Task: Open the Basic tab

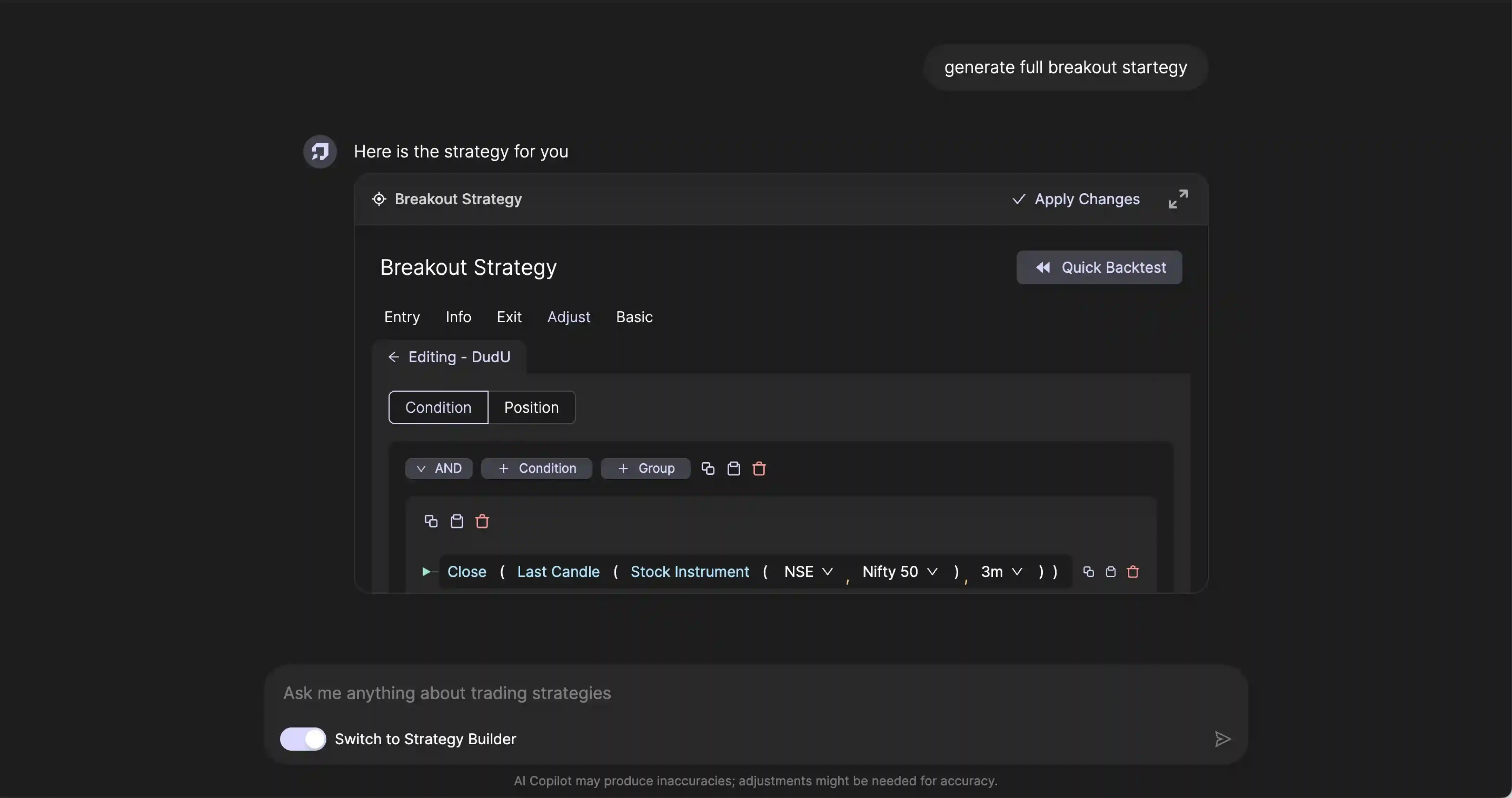Action: (634, 317)
